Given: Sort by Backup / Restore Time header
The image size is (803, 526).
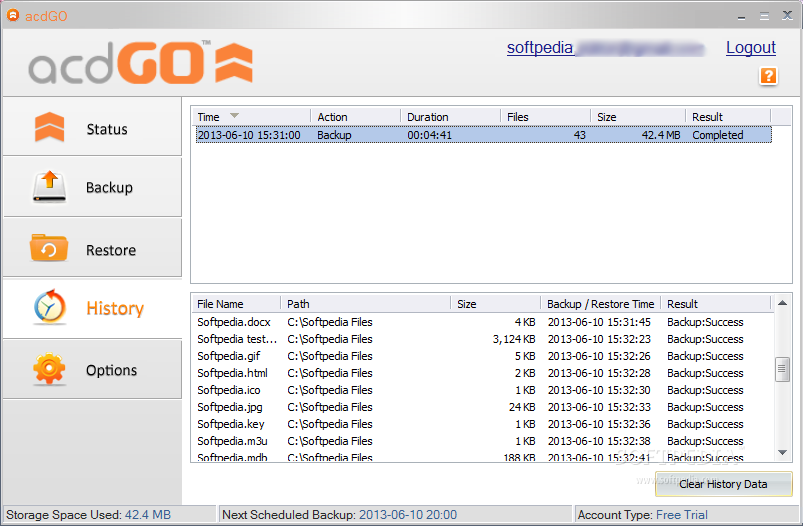Looking at the screenshot, I should pyautogui.click(x=601, y=304).
